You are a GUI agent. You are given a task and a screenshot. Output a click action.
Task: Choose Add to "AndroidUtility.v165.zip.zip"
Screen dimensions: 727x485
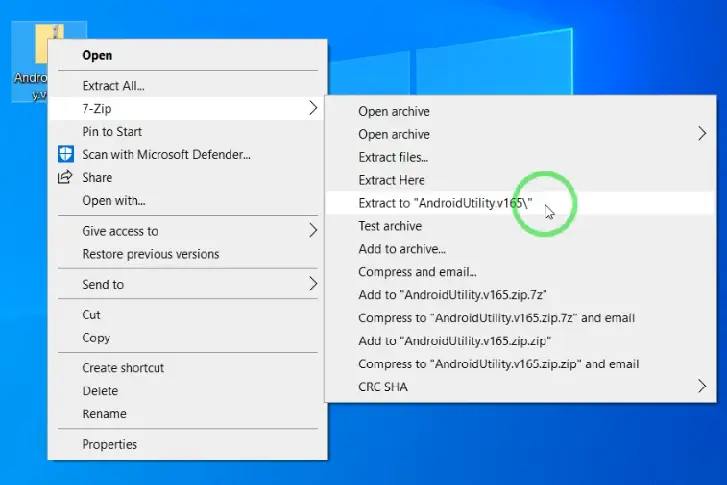(x=521, y=341)
